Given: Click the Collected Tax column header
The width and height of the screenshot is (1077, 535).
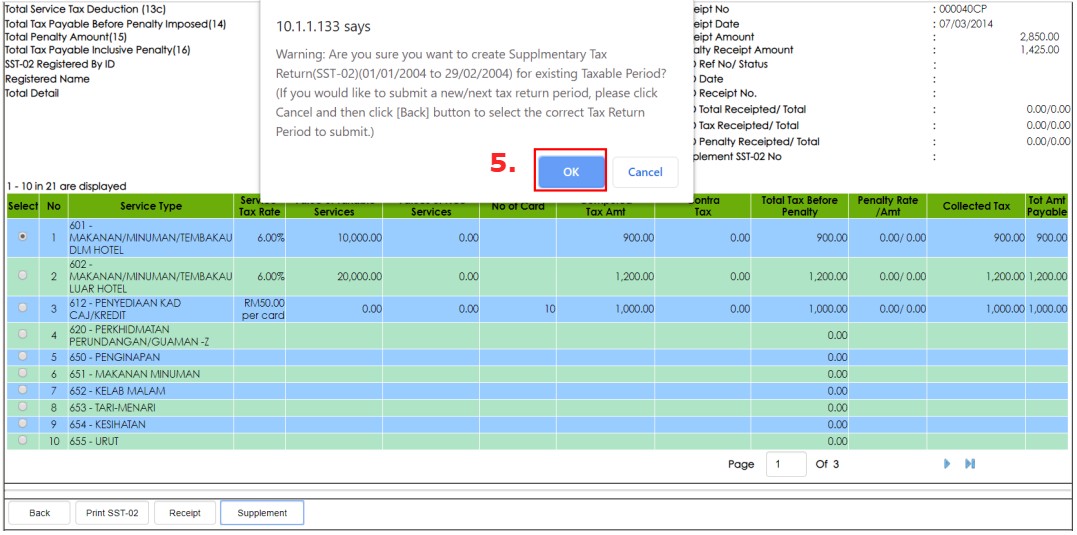Looking at the screenshot, I should (976, 206).
